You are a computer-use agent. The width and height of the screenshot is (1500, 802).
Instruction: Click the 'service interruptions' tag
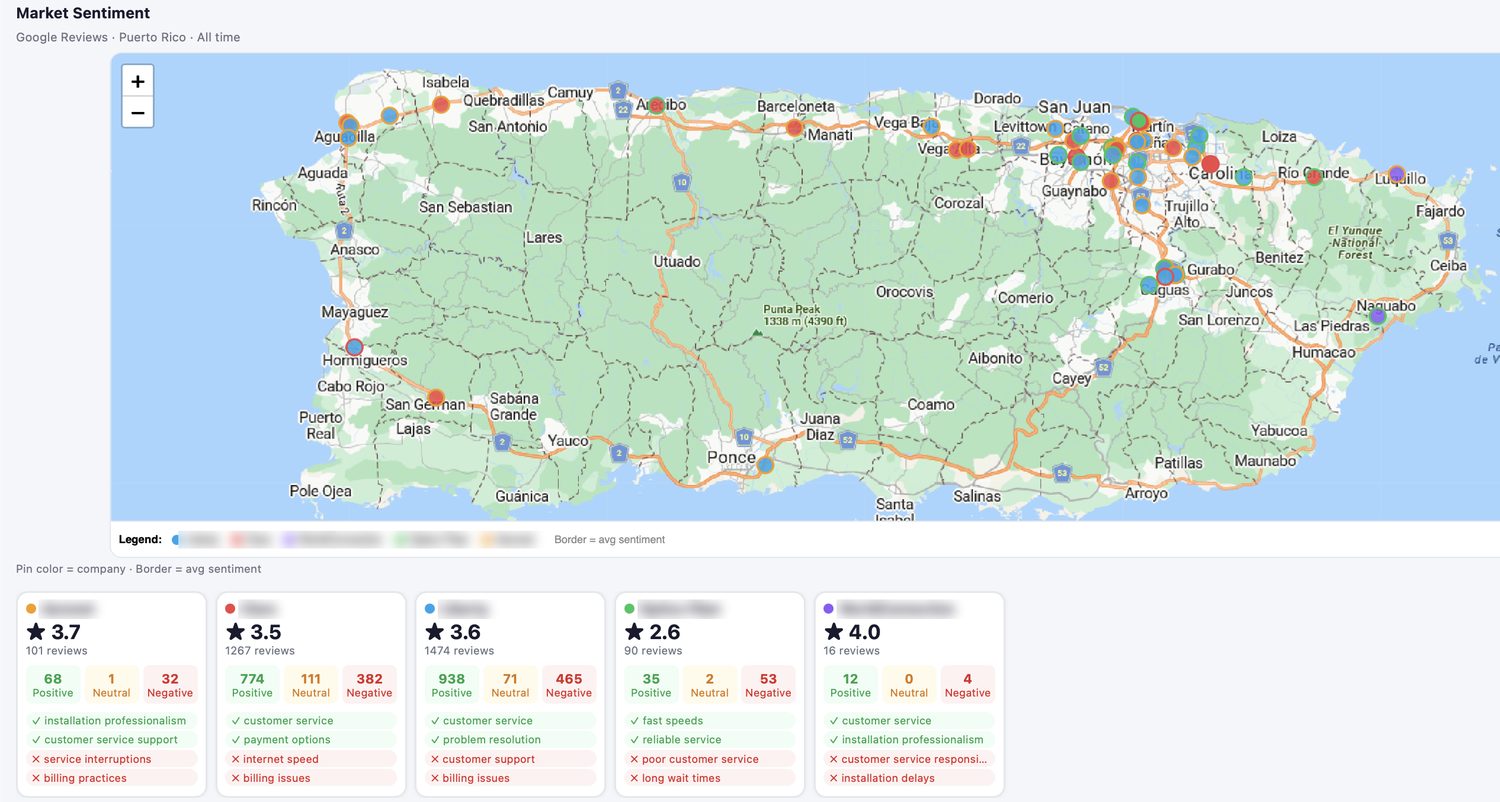pyautogui.click(x=111, y=759)
